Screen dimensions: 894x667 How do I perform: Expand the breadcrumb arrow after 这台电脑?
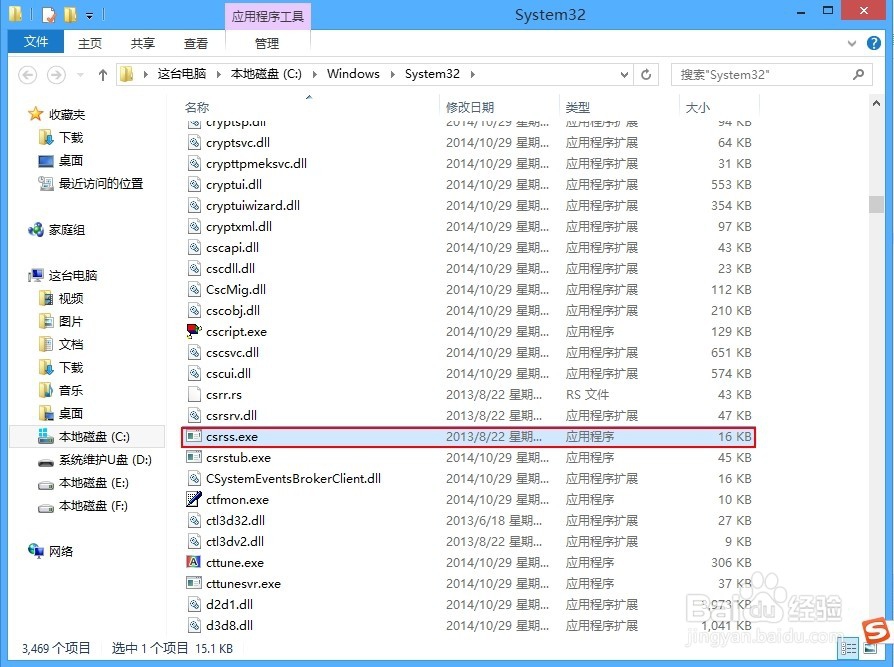coord(218,74)
